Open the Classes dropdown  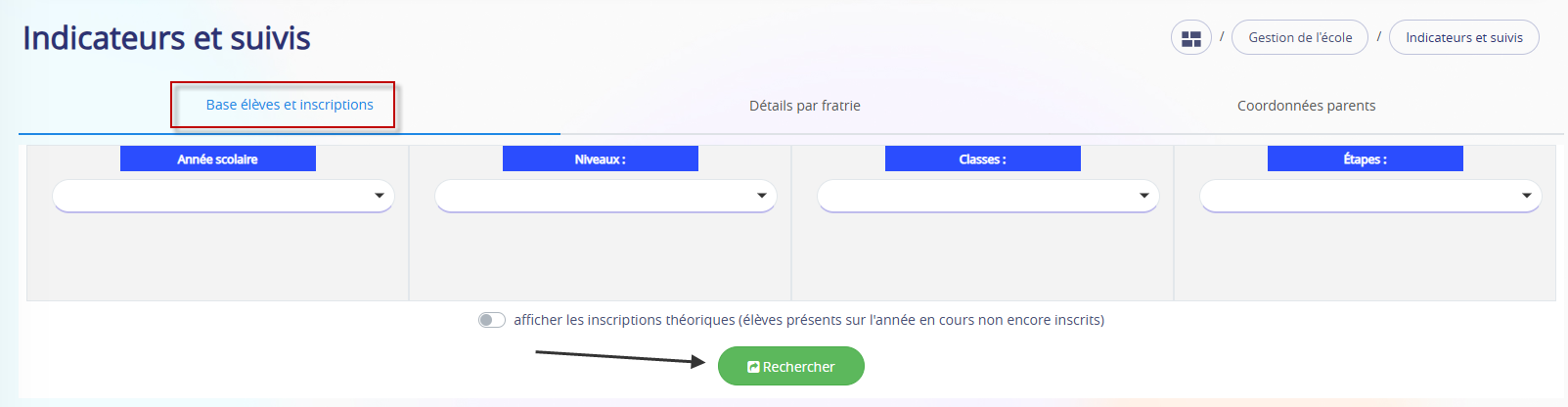(x=988, y=196)
